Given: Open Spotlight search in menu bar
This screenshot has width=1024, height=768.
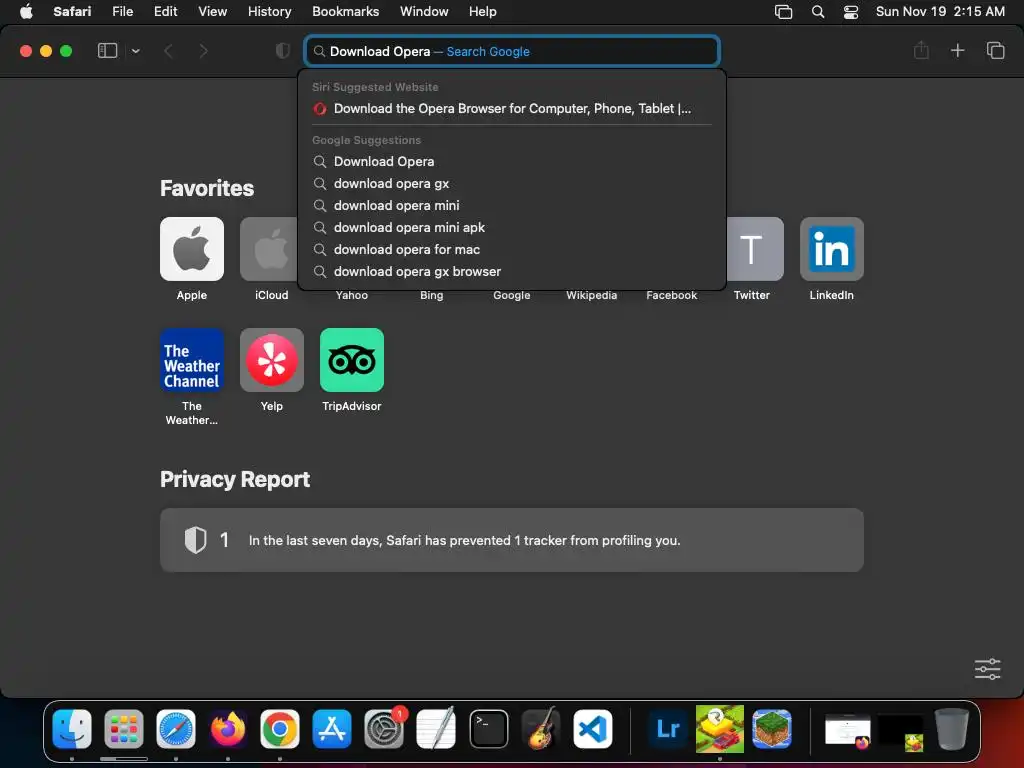Looking at the screenshot, I should click(x=818, y=11).
